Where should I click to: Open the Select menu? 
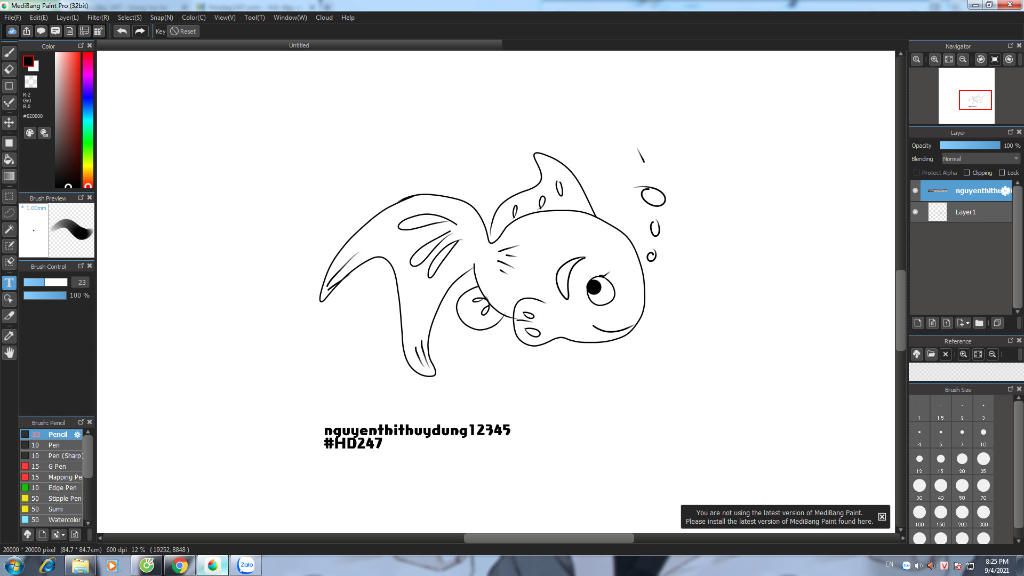[129, 18]
